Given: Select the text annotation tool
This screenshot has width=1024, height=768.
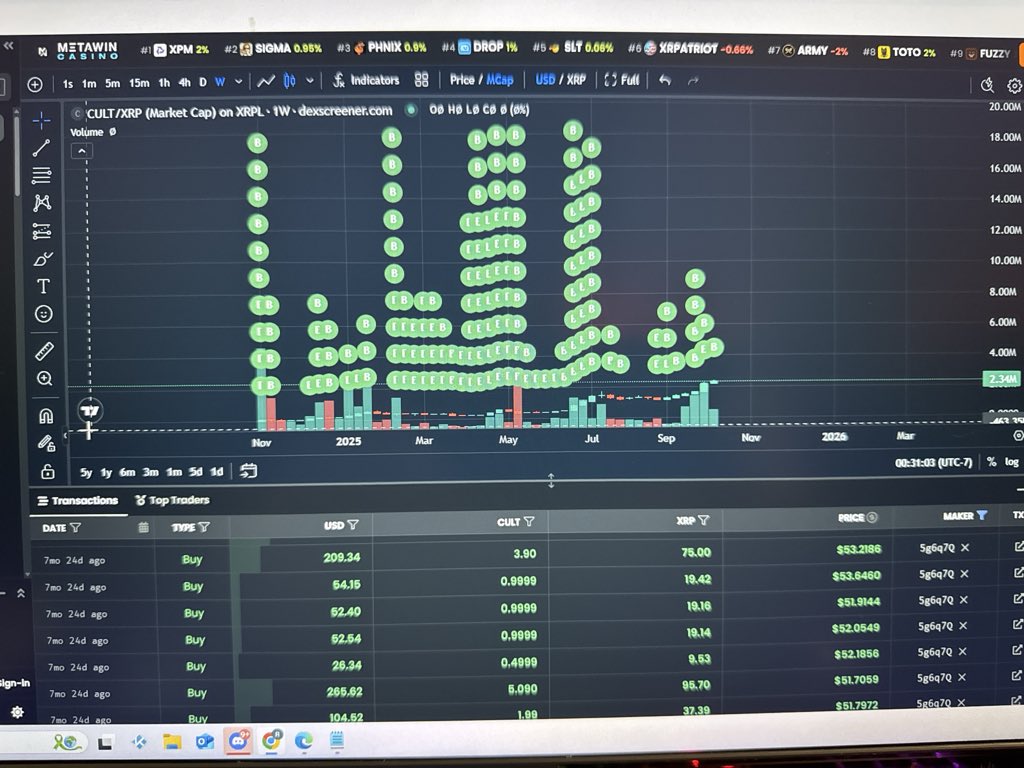Looking at the screenshot, I should pyautogui.click(x=42, y=285).
